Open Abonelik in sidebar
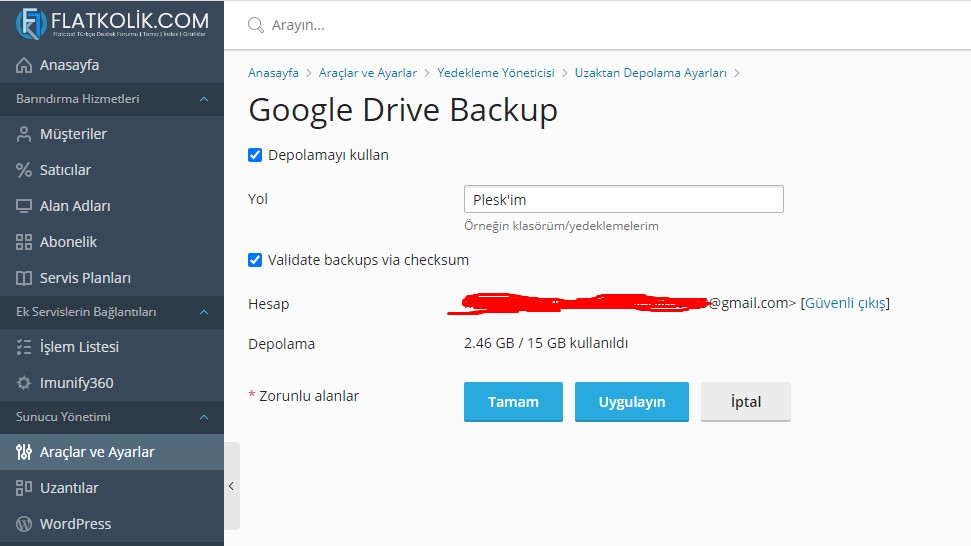 (x=112, y=242)
